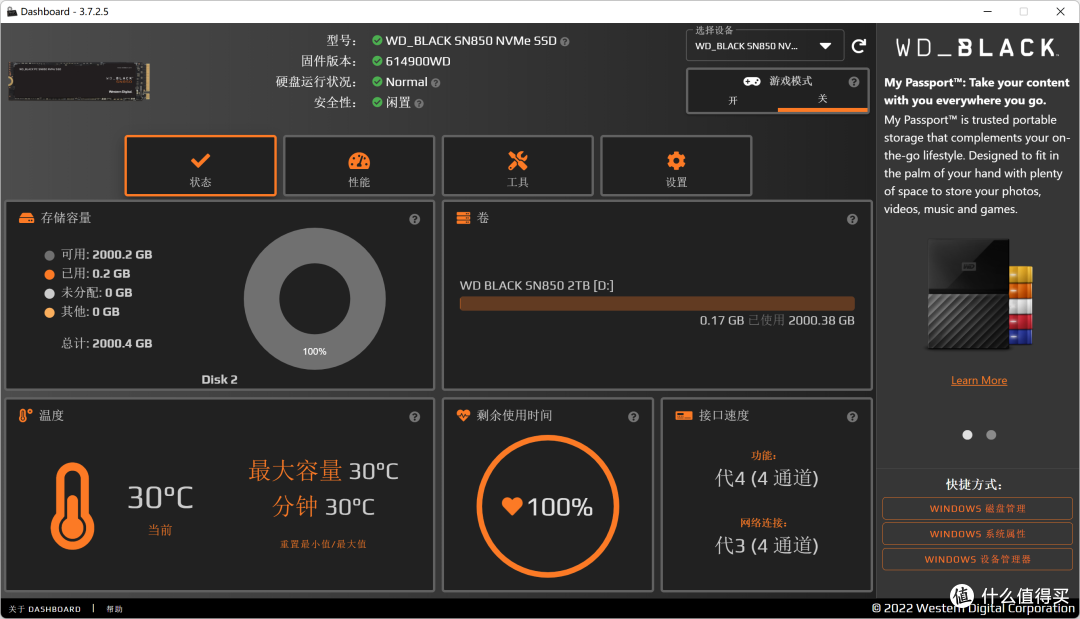Show help icon next to 闲置 security
Viewport: 1080px width, 619px height.
[419, 103]
